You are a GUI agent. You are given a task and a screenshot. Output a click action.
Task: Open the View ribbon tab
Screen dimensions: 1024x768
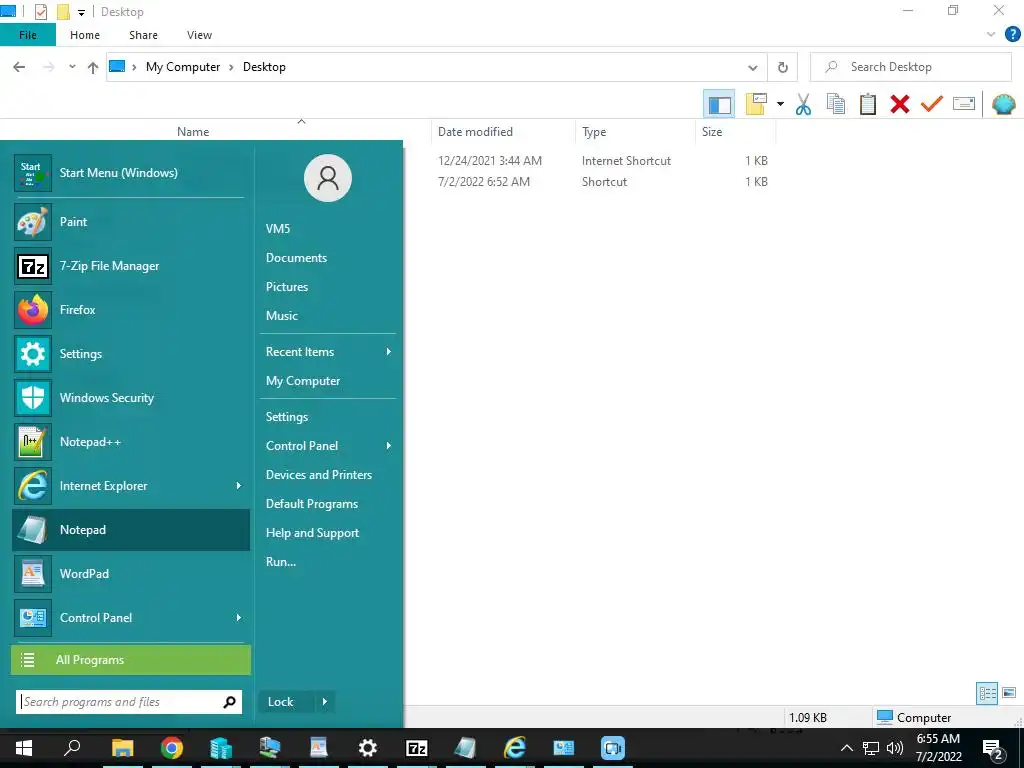pyautogui.click(x=199, y=35)
